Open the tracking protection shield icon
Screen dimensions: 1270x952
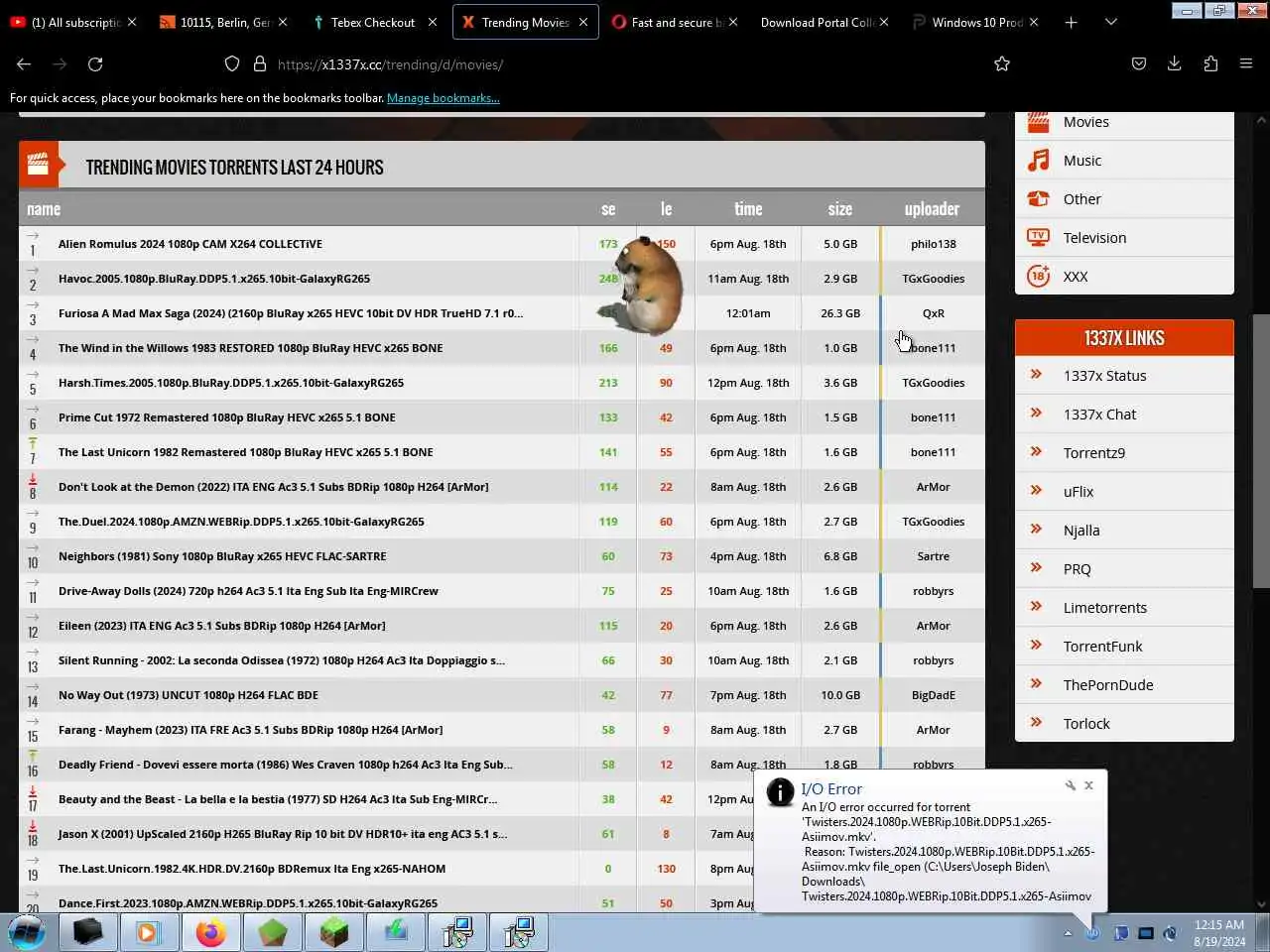pos(232,63)
